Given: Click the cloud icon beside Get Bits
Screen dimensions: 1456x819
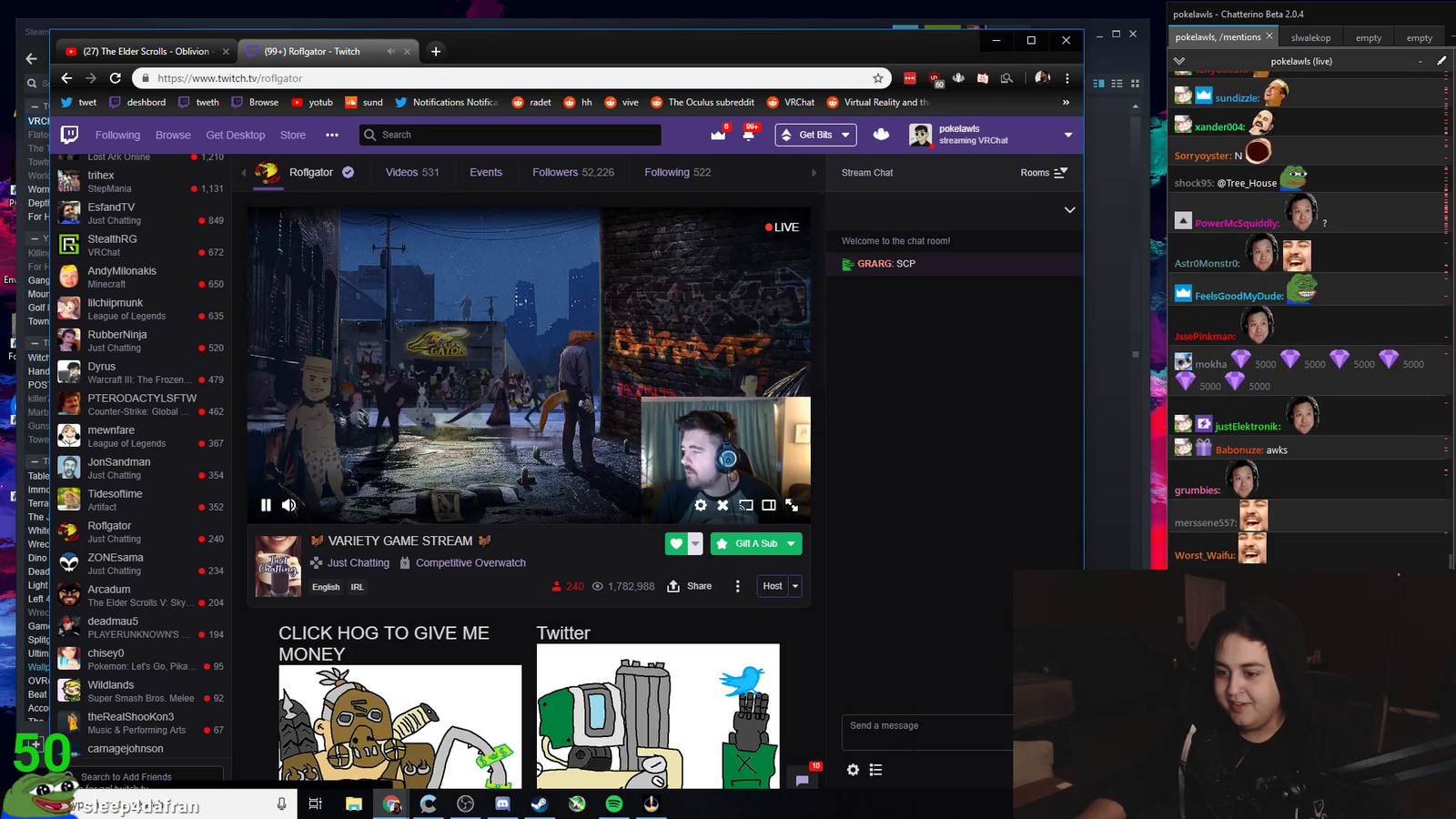Looking at the screenshot, I should coord(881,135).
